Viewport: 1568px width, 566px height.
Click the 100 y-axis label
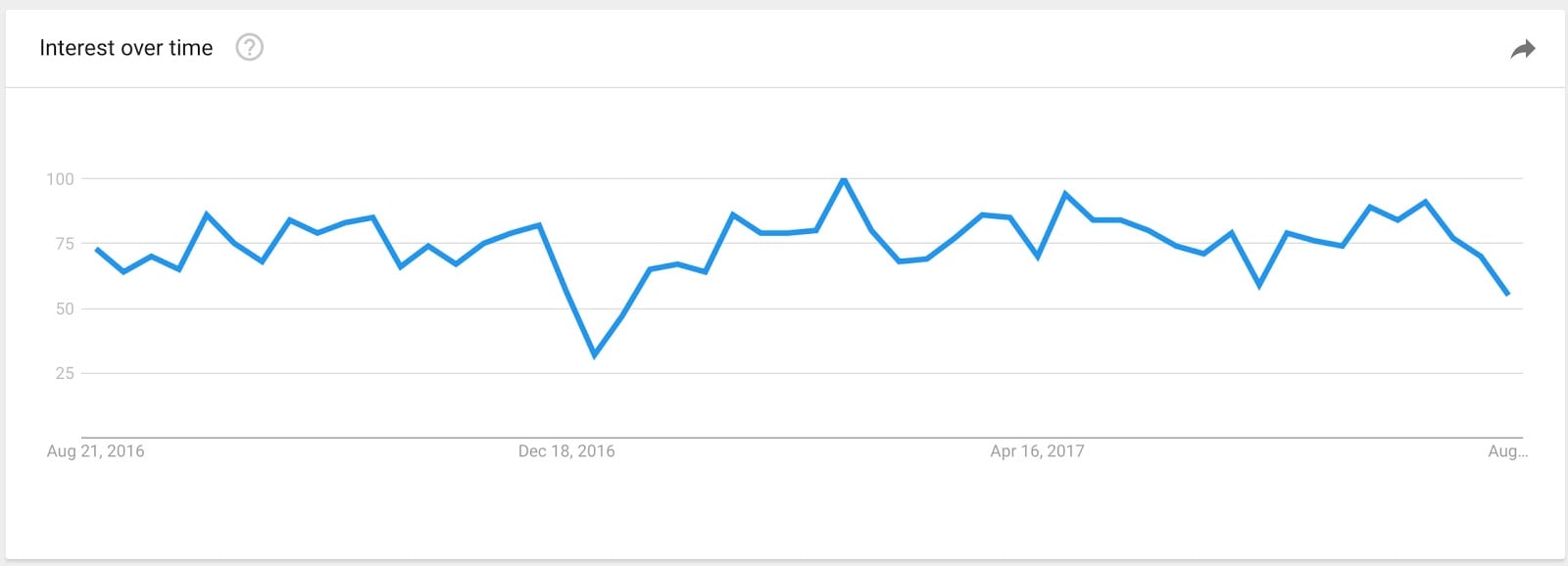pos(60,179)
